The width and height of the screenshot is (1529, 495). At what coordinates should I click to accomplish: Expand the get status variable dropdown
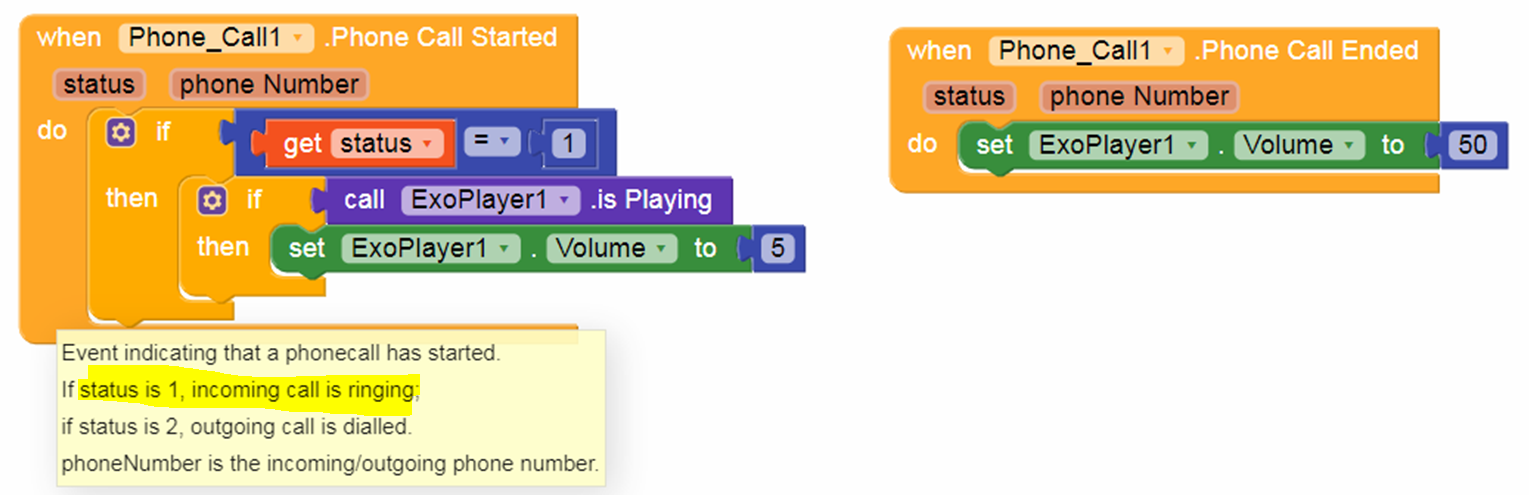(x=386, y=144)
